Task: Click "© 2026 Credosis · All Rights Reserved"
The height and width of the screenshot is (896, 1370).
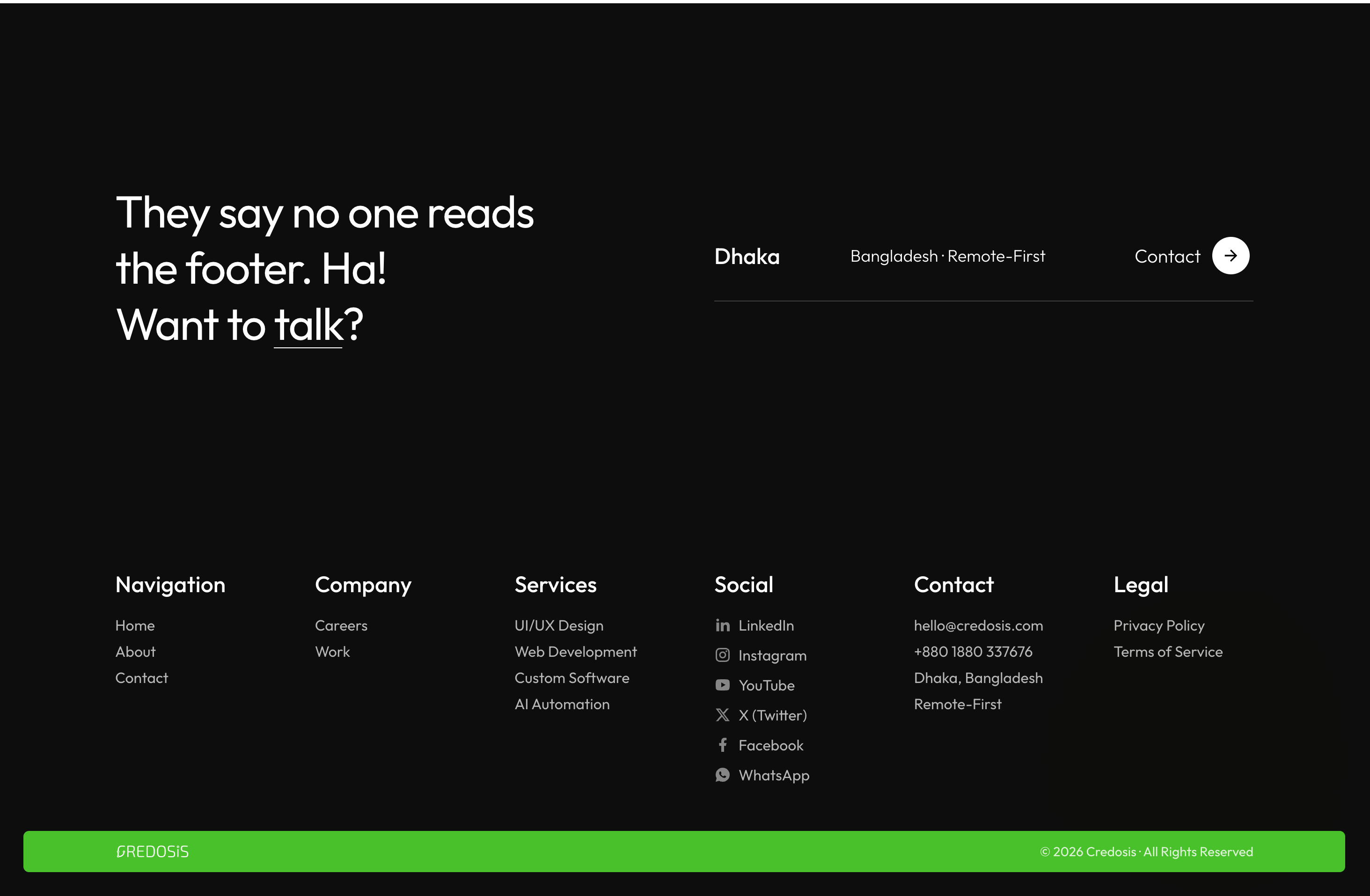Action: click(x=1146, y=852)
